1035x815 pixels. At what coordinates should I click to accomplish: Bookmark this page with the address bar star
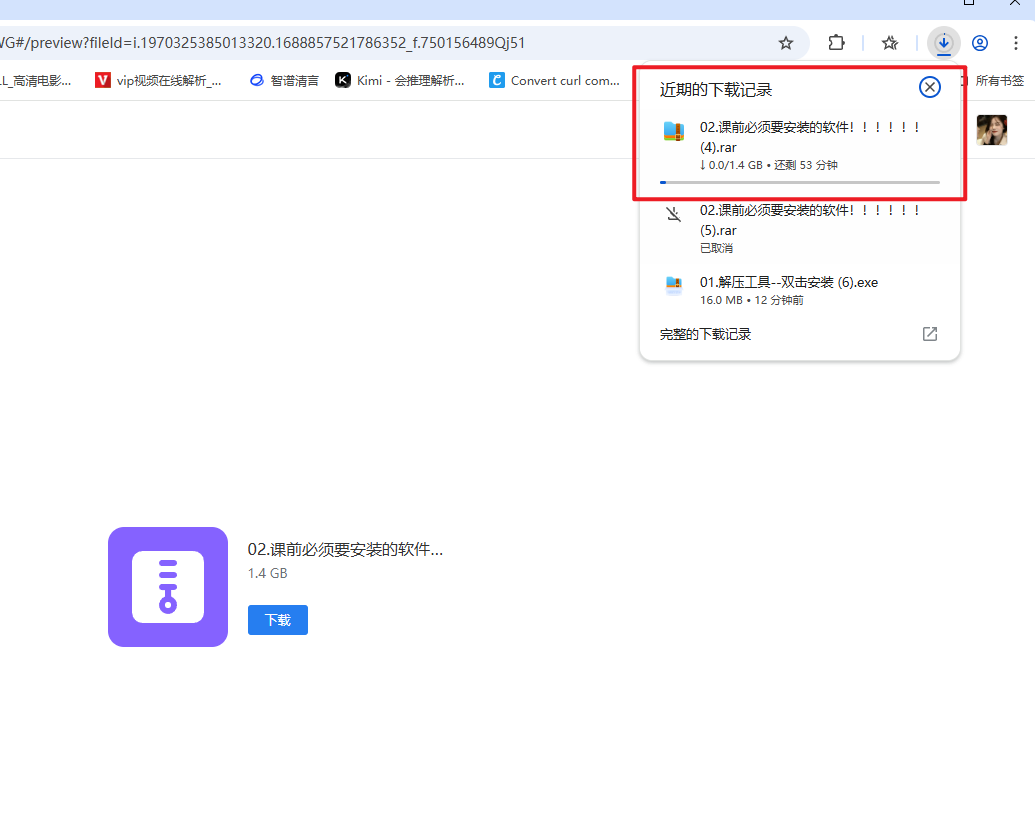point(785,44)
